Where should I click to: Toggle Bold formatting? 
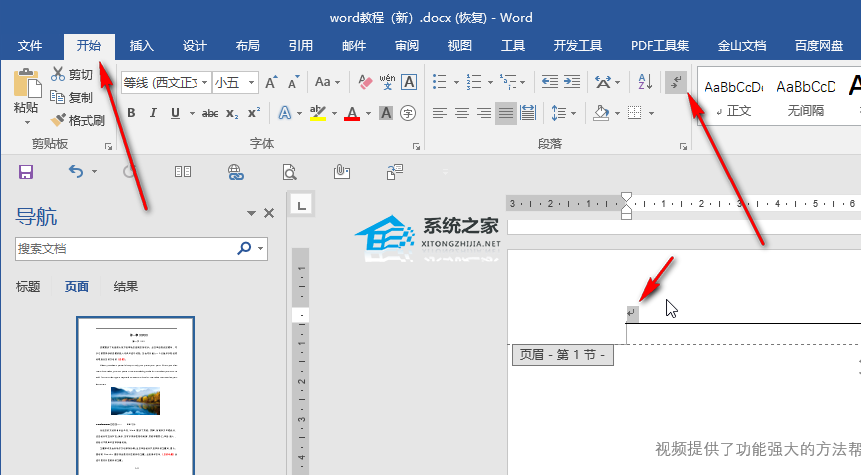(x=131, y=113)
